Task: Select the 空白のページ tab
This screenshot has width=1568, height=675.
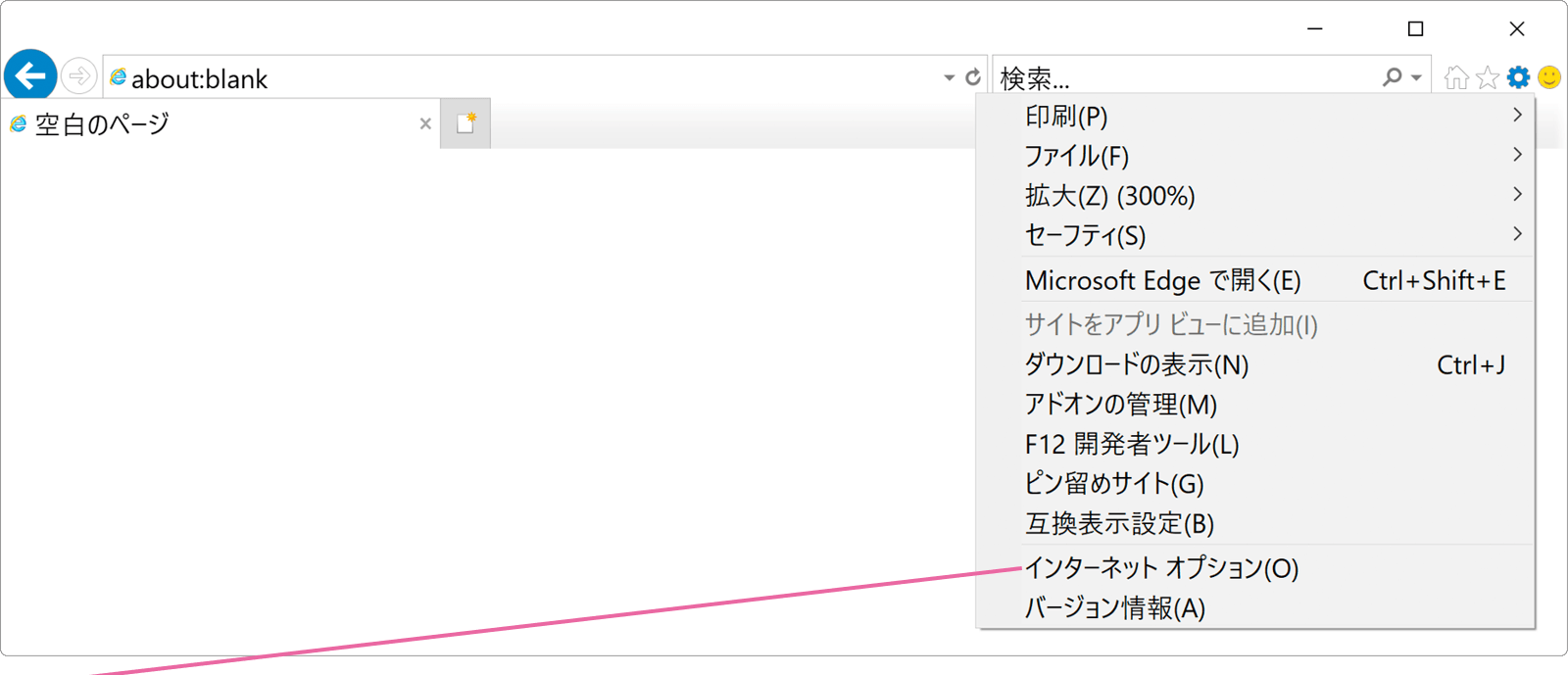Action: [x=220, y=123]
